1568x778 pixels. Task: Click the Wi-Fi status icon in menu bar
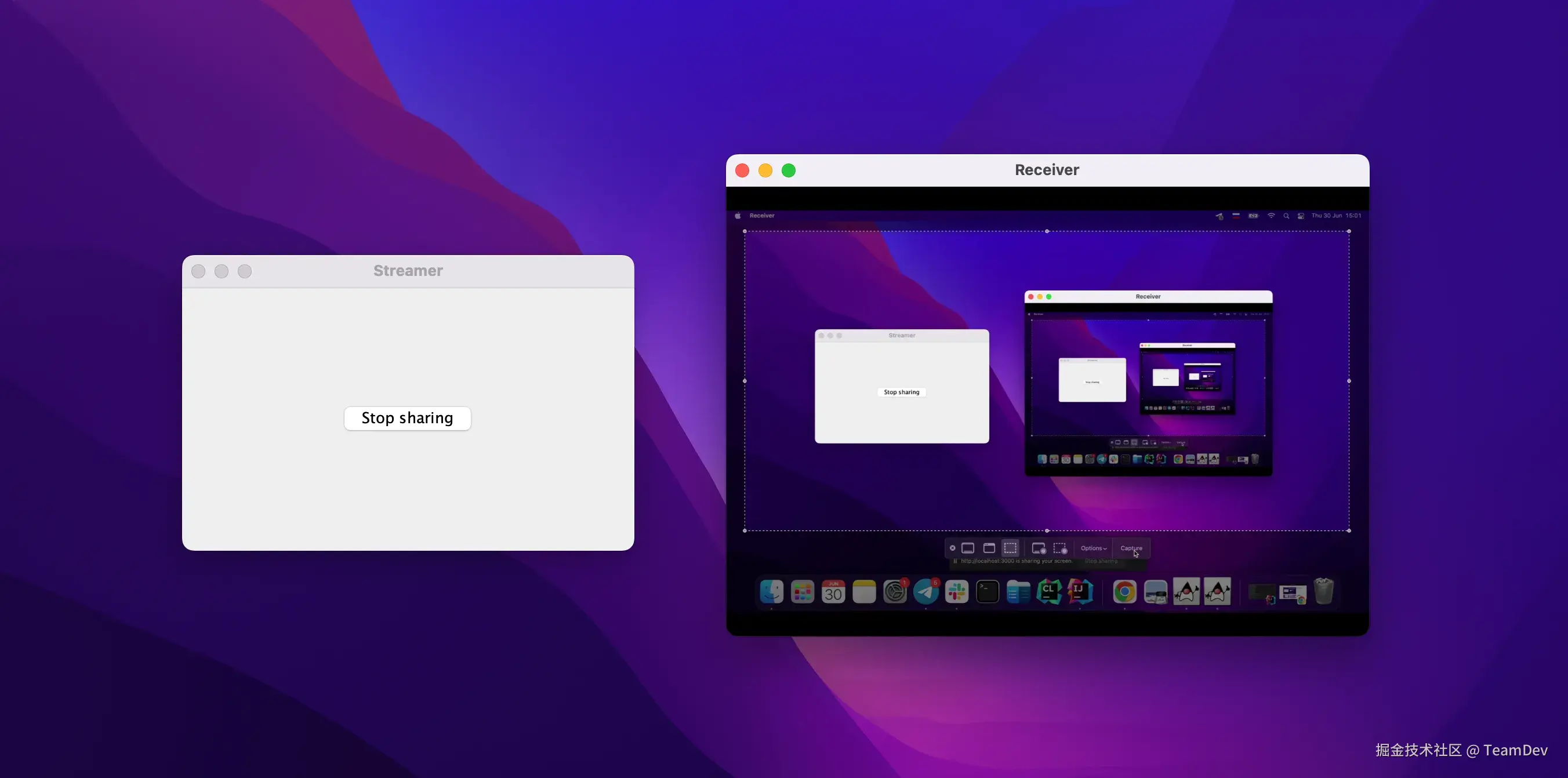click(x=1271, y=216)
